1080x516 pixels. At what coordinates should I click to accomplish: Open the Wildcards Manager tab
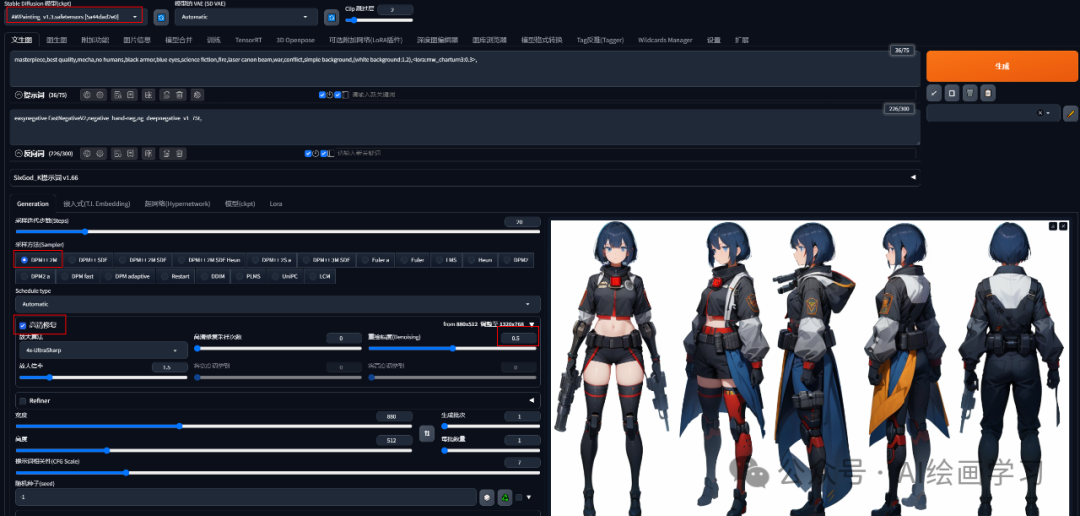pos(665,40)
